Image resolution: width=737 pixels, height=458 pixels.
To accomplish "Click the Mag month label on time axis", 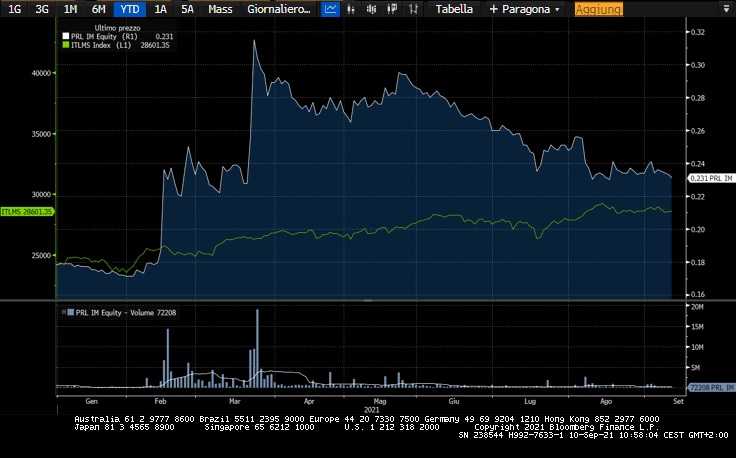I will [x=380, y=401].
